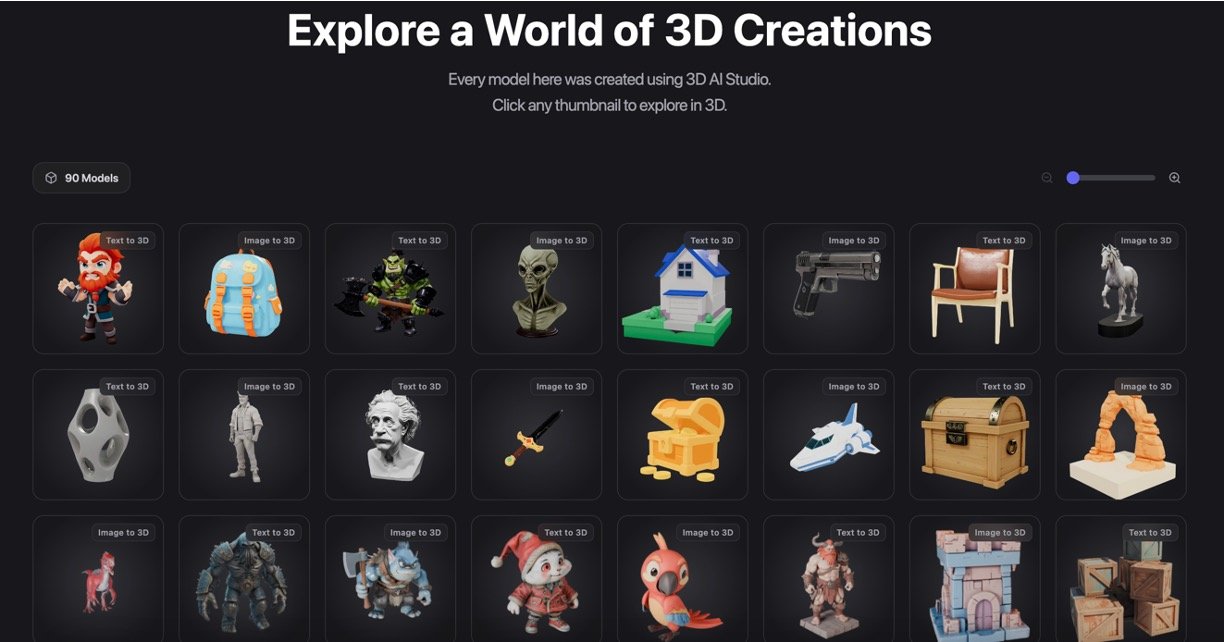The height and width of the screenshot is (642, 1224).
Task: Open the leather armchair model
Action: 974,289
